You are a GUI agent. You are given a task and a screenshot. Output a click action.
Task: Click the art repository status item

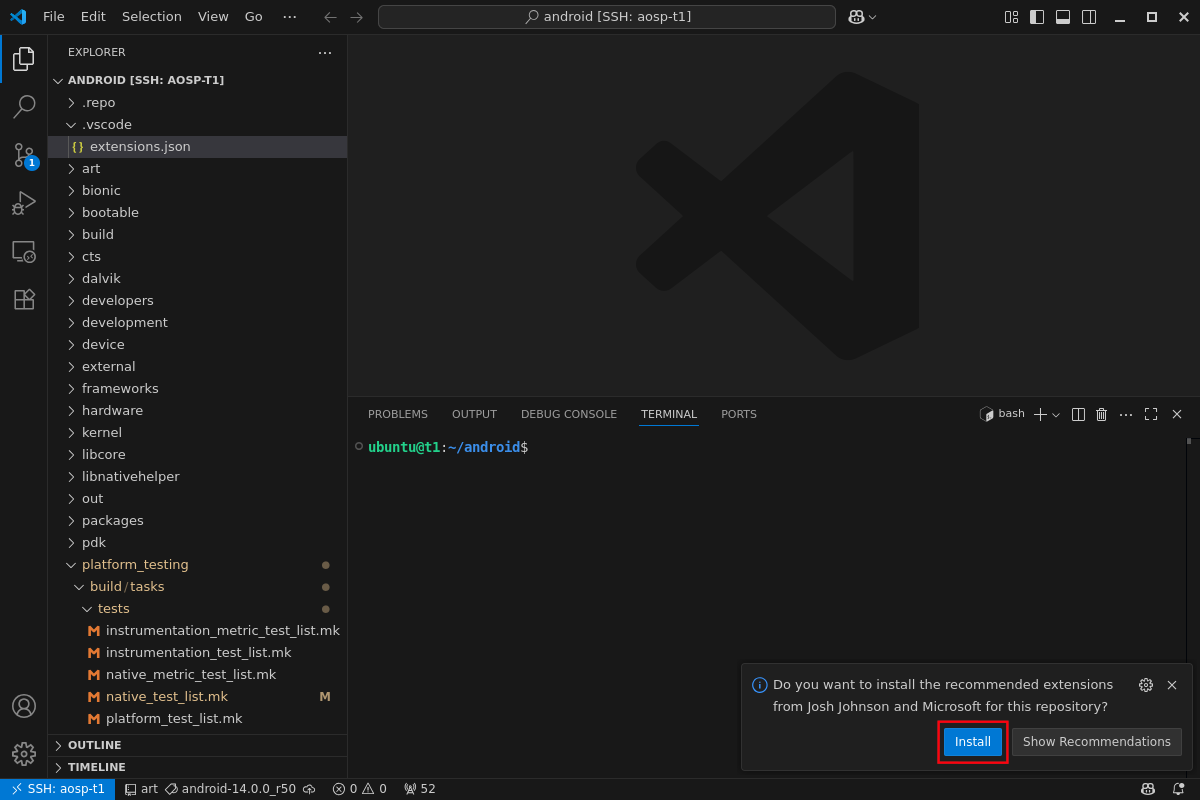click(x=141, y=789)
